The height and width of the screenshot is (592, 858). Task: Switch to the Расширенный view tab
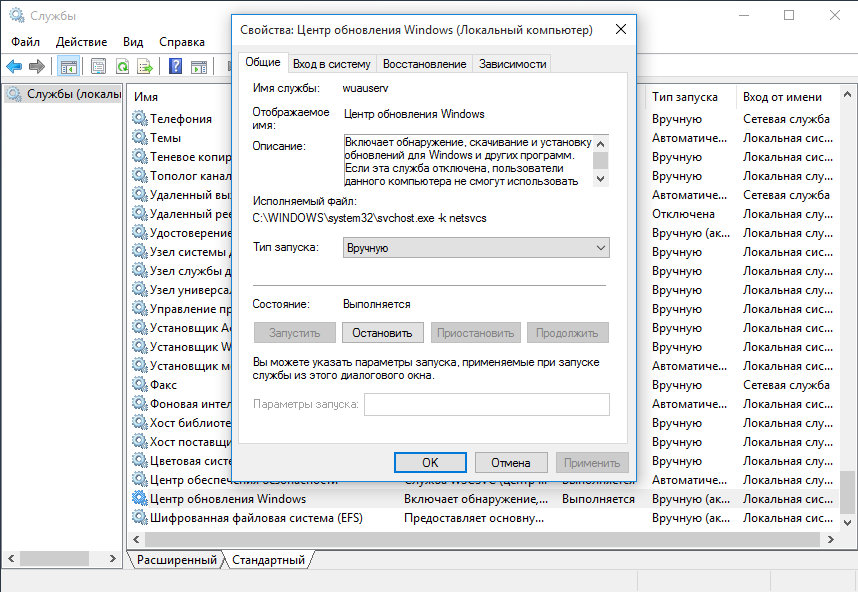click(176, 560)
